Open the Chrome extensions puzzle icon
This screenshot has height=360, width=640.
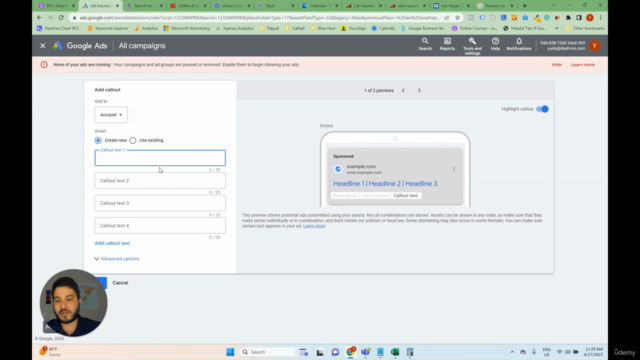coord(568,18)
